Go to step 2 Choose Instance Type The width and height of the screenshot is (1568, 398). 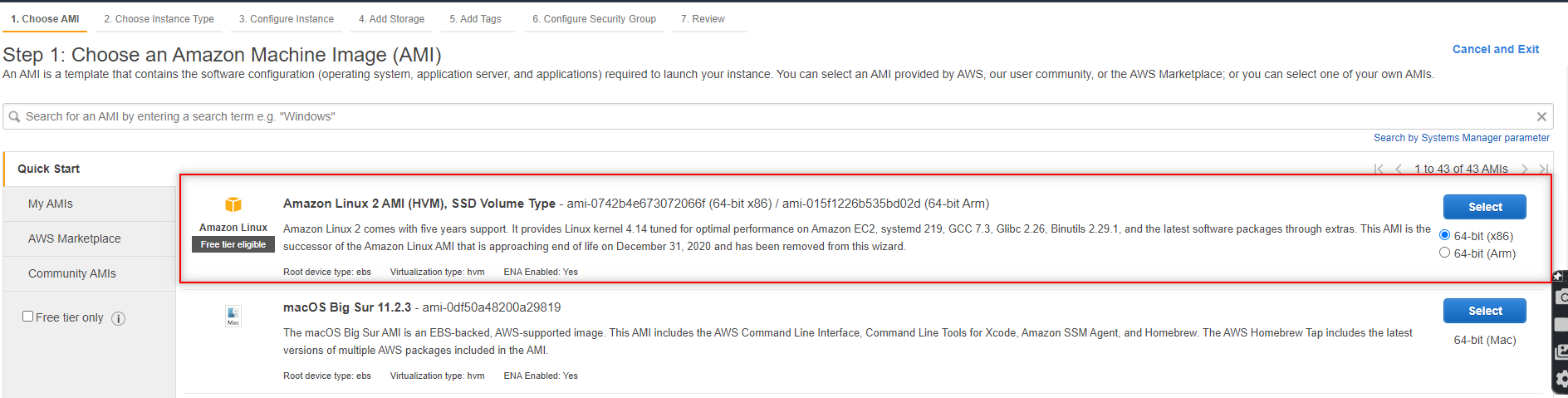[x=159, y=19]
